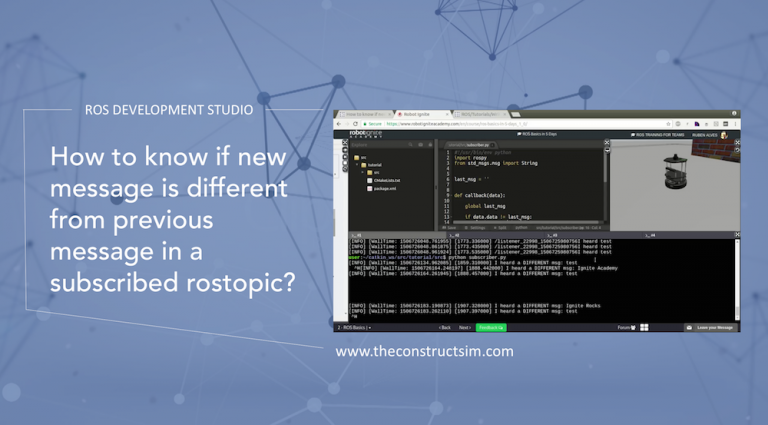Collapse the tutorial folder

click(357, 165)
